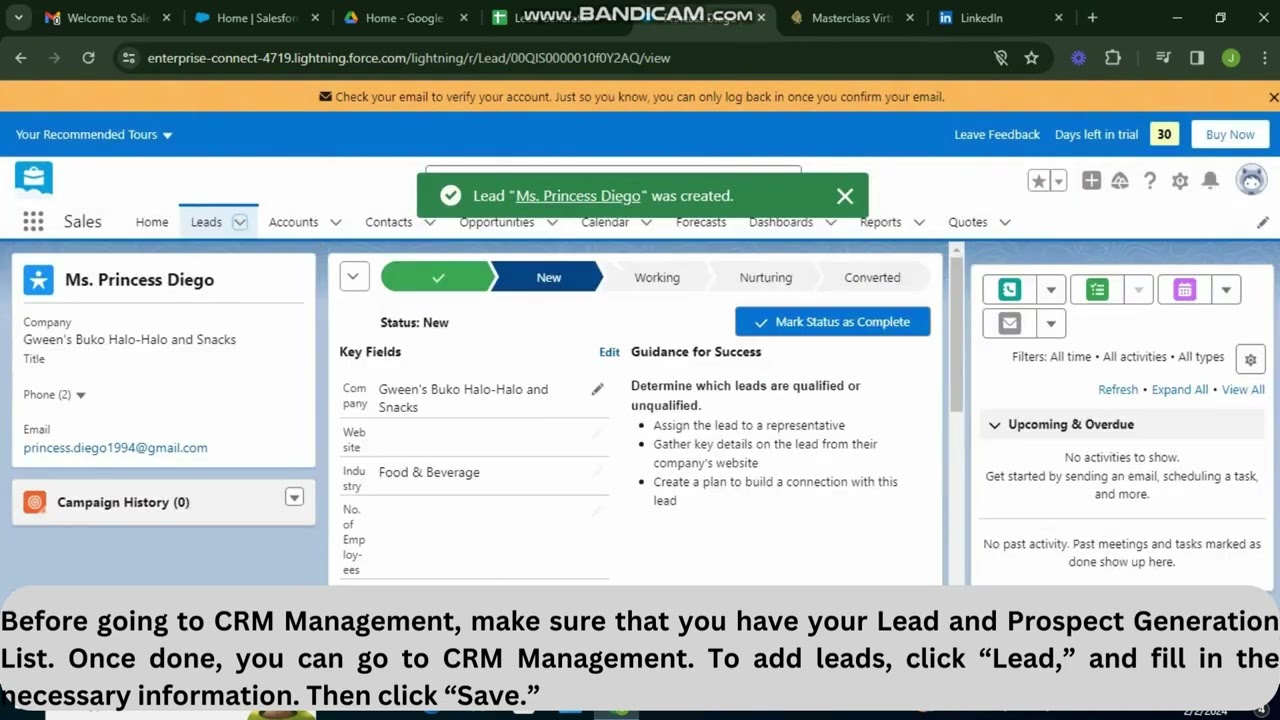The height and width of the screenshot is (720, 1280).
Task: Expand the Phone (2) dropdown
Action: pyautogui.click(x=81, y=395)
